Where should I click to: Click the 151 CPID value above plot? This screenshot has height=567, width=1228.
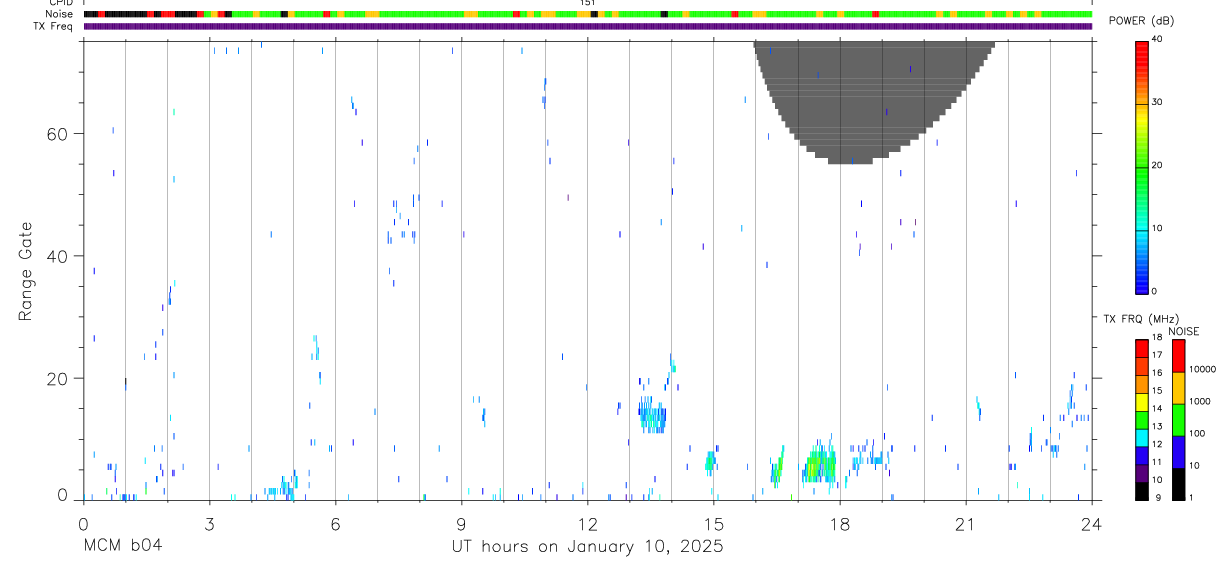tap(588, 3)
